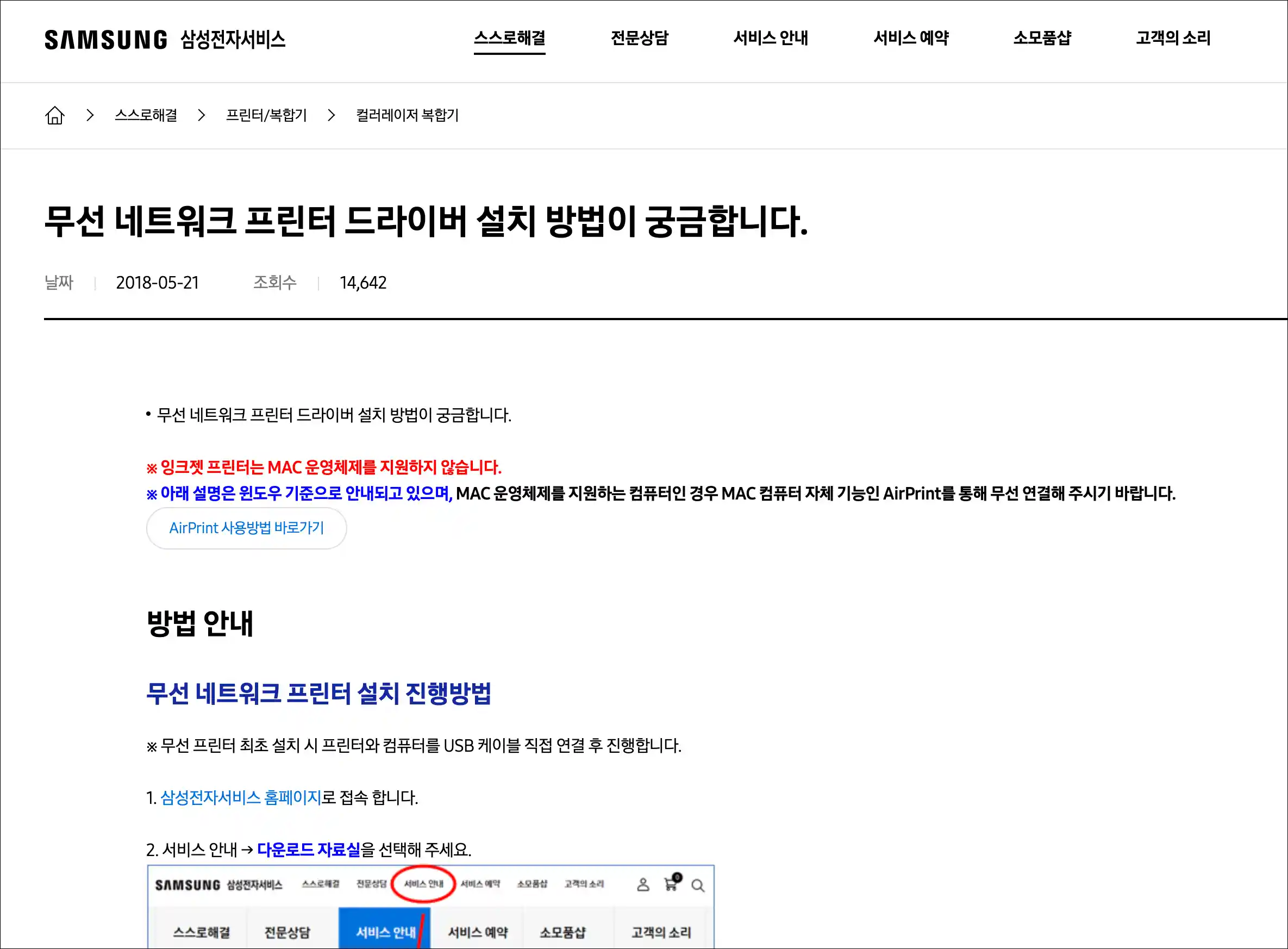Click the home icon in breadcrumb
The height and width of the screenshot is (949, 1288).
click(54, 115)
